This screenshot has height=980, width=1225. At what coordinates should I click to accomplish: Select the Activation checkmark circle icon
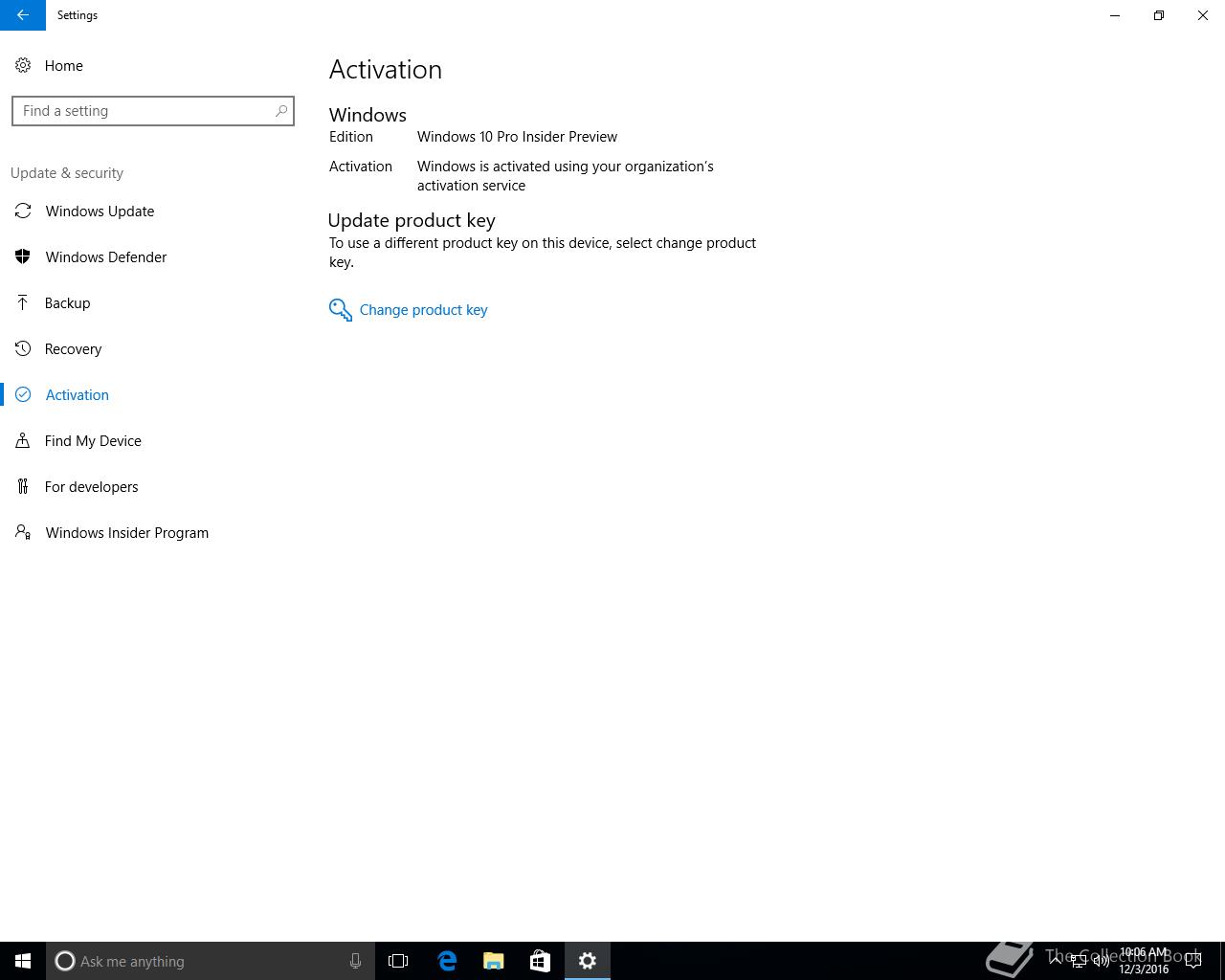[x=23, y=395]
